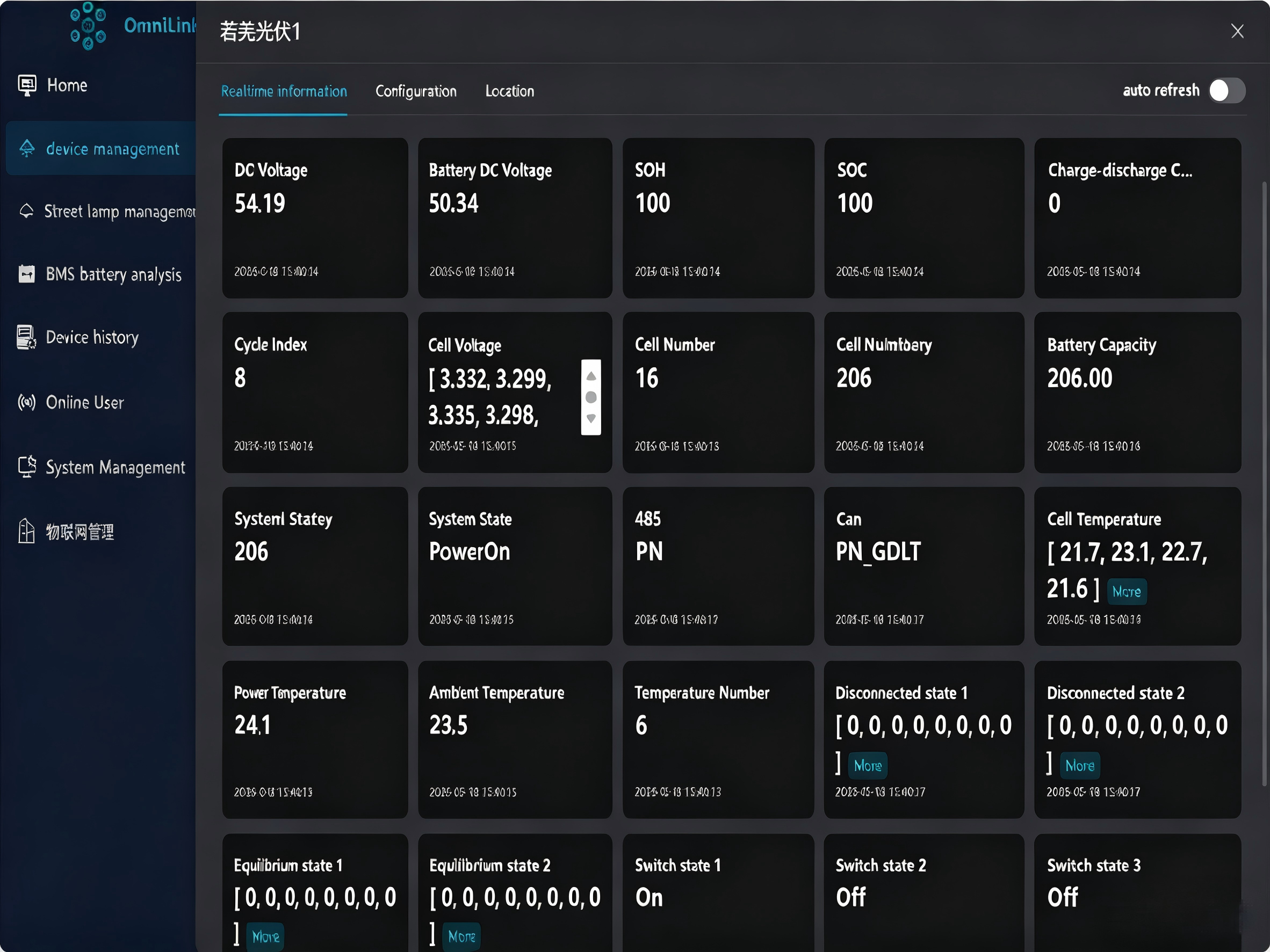This screenshot has height=952, width=1270.
Task: Enable the auto refresh switch
Action: (x=1227, y=91)
